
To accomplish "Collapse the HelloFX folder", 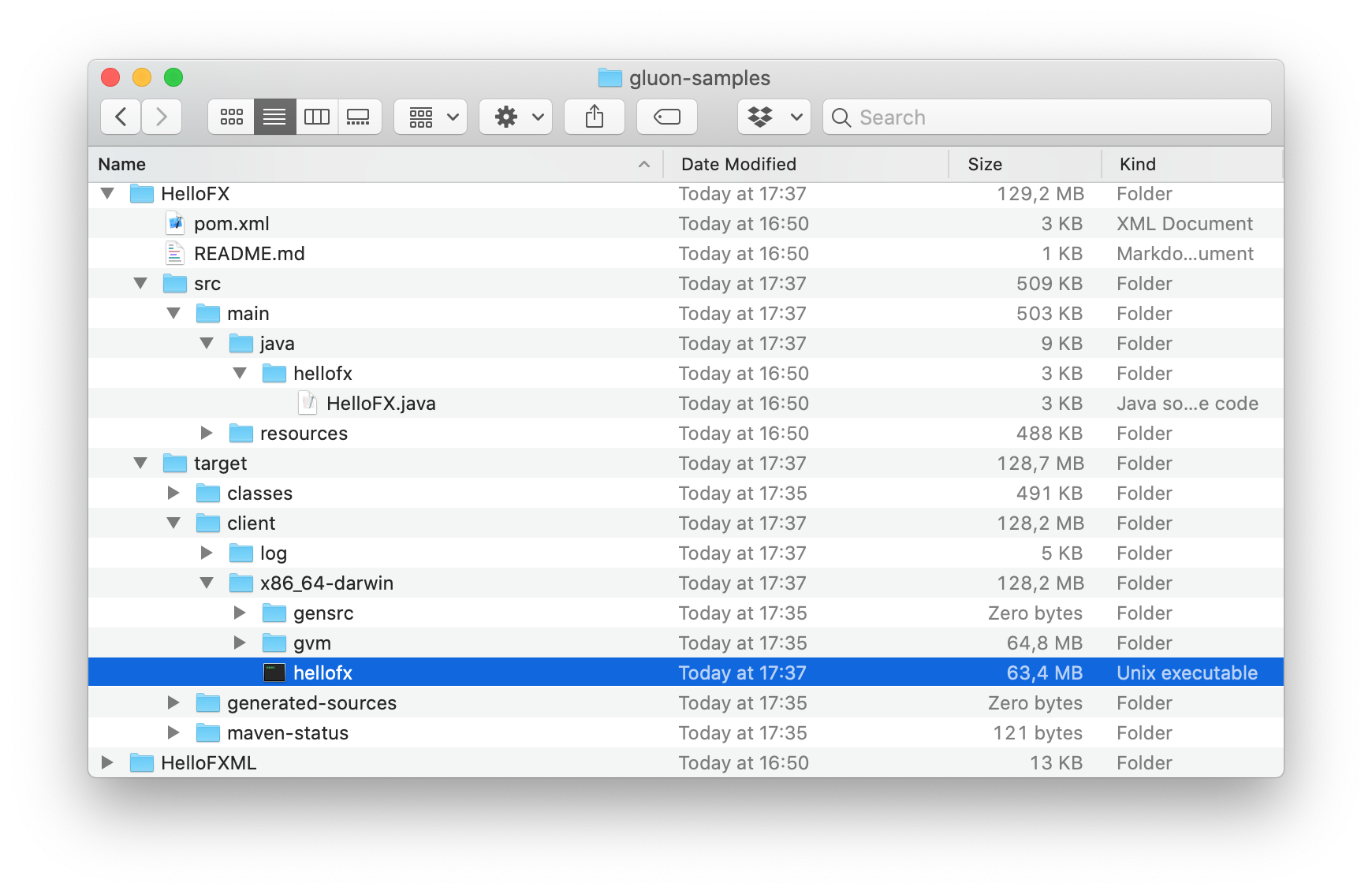I will [x=108, y=193].
